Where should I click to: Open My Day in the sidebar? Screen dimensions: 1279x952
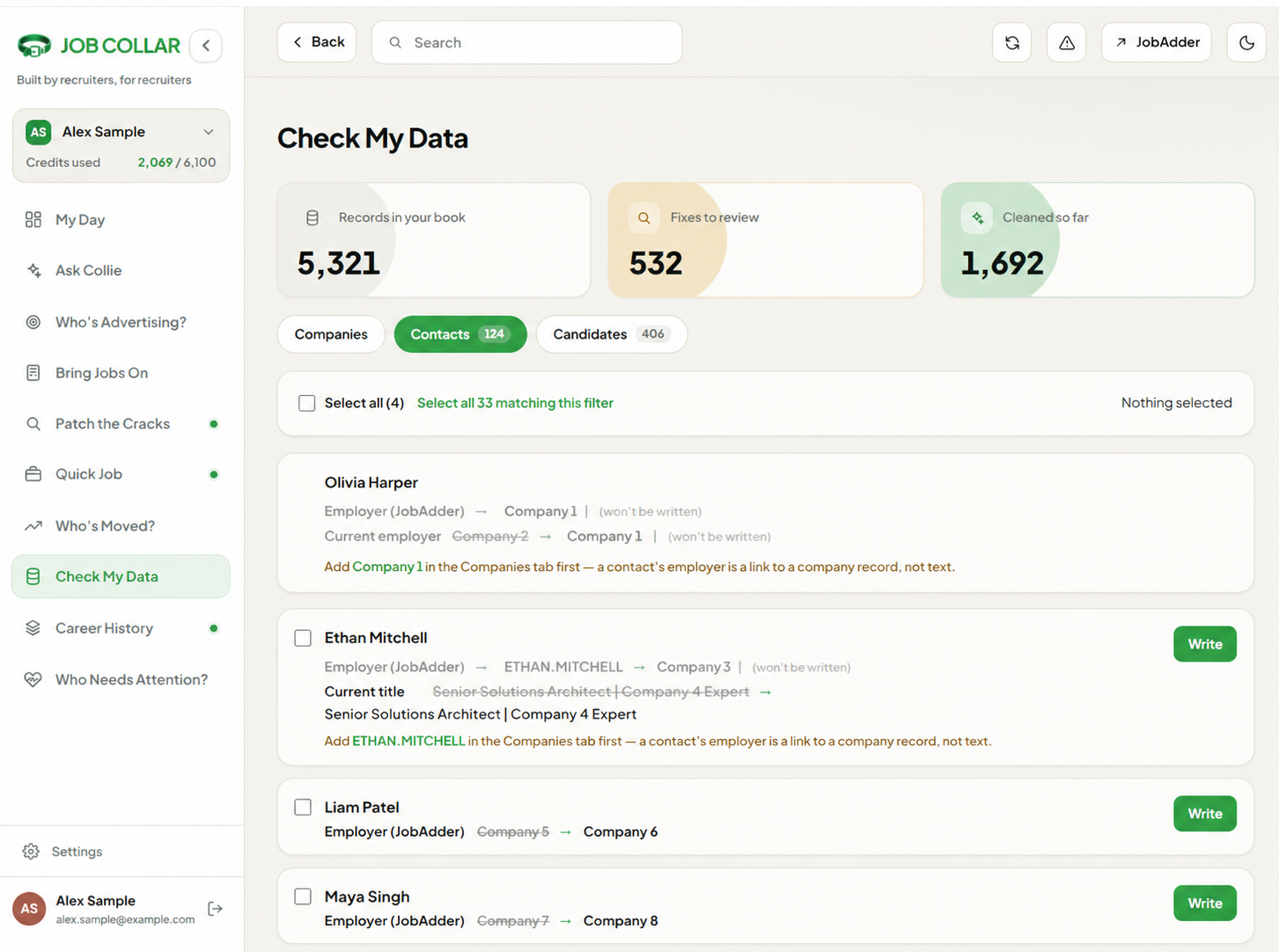click(121, 220)
